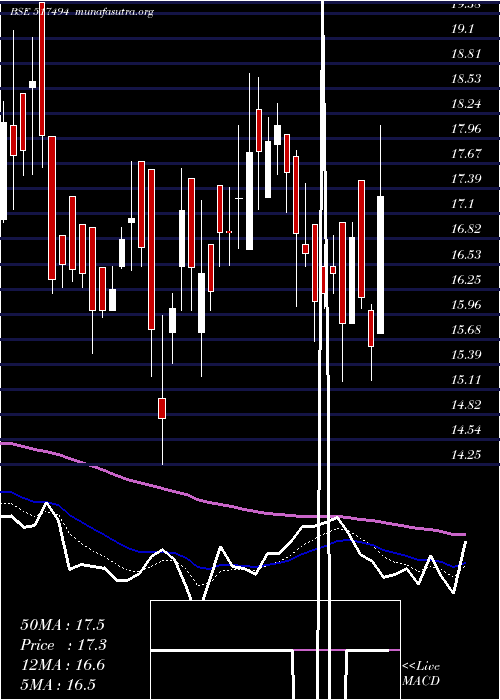The height and width of the screenshot is (700, 500).
Task: Select the 17.96 price axis label
Action: point(466,129)
